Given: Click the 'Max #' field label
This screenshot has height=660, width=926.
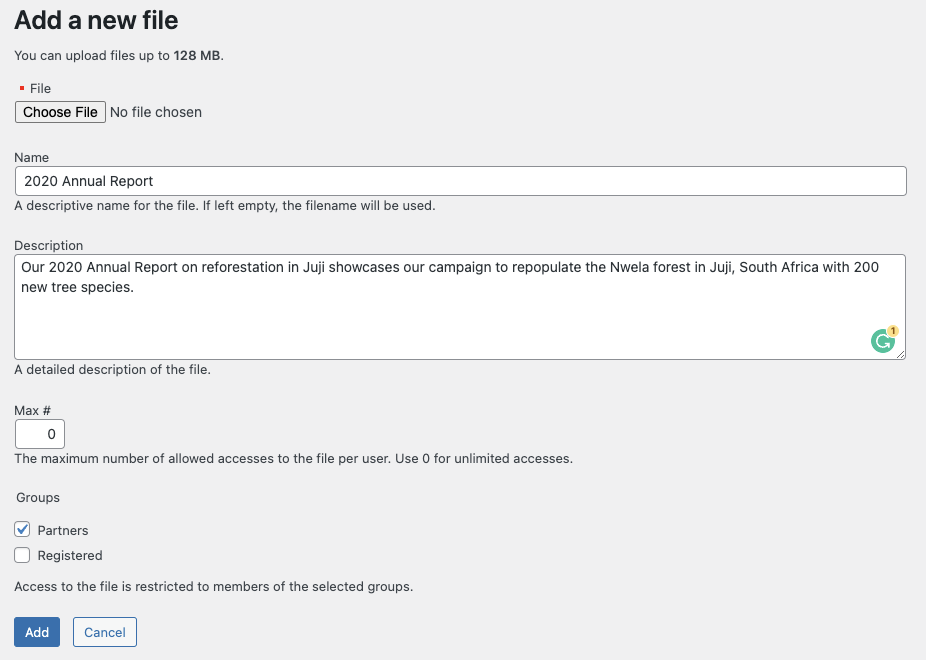Looking at the screenshot, I should pyautogui.click(x=32, y=410).
